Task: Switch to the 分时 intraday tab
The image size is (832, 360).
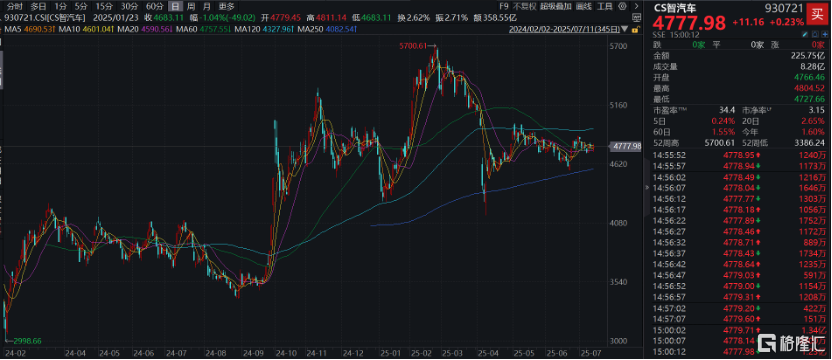Action: pos(15,6)
